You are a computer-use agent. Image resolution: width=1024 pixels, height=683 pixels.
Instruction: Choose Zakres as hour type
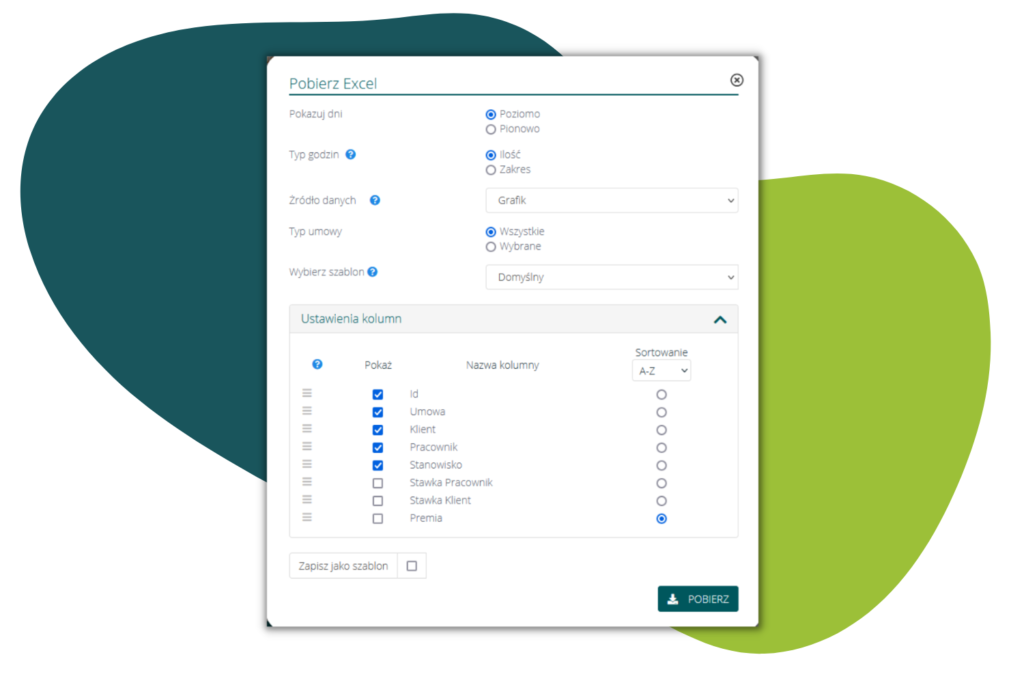pos(491,170)
